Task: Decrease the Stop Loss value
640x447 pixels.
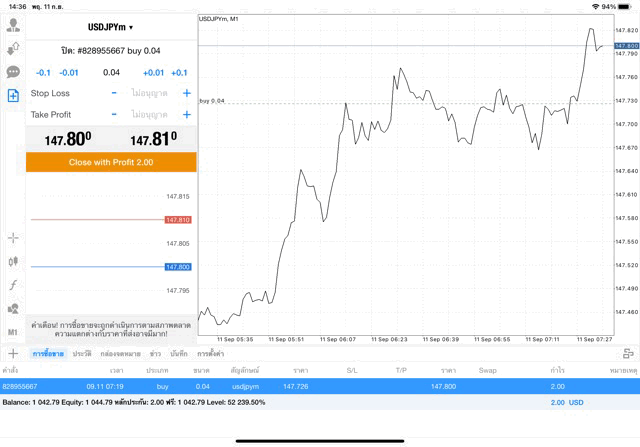Action: click(x=114, y=93)
